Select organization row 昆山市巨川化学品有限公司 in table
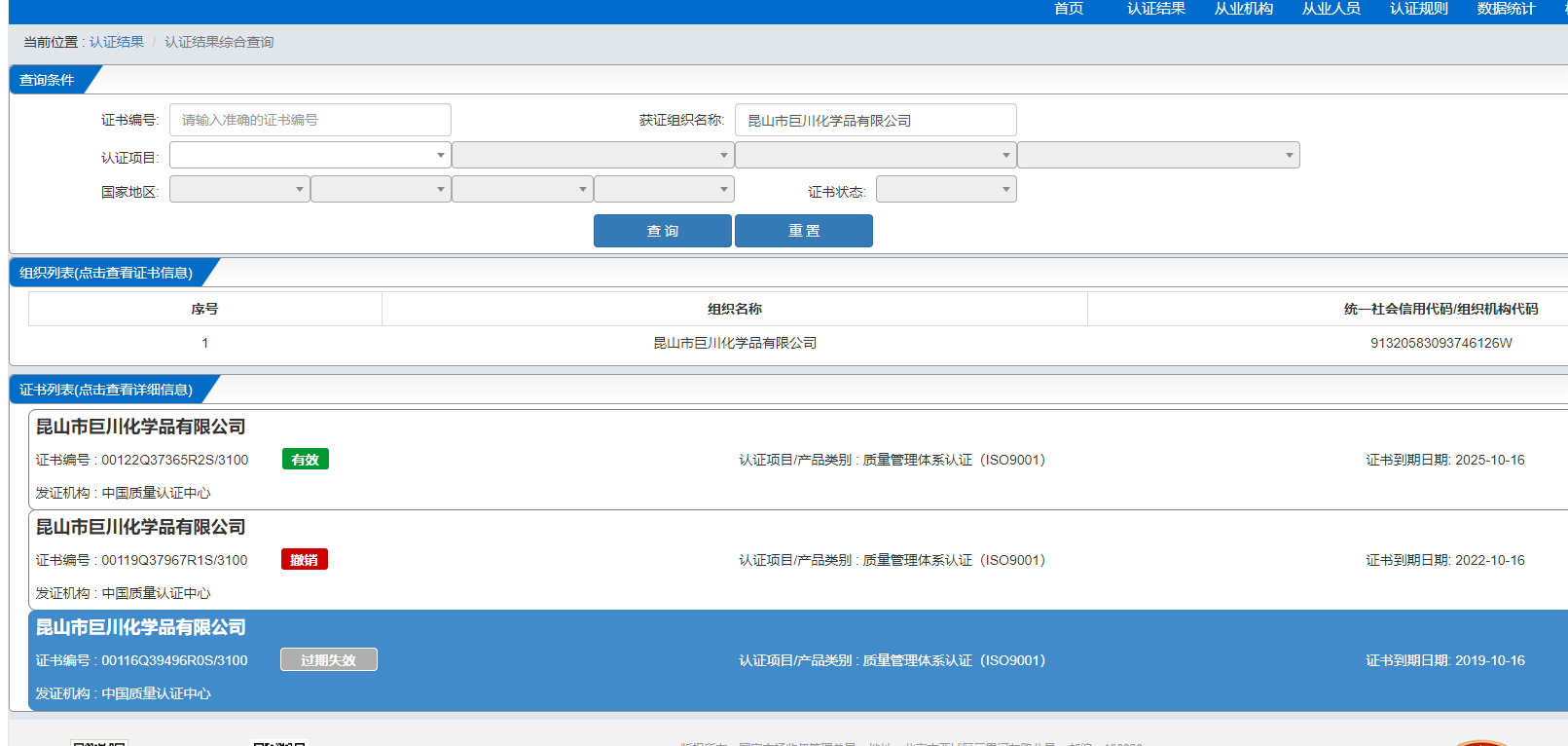Viewport: 1568px width, 746px height. (x=735, y=343)
